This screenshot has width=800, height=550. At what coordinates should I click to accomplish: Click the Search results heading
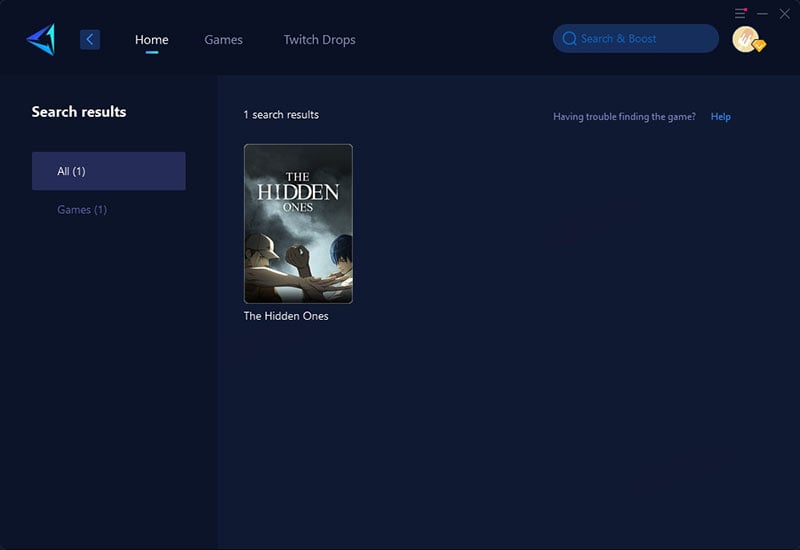(79, 112)
